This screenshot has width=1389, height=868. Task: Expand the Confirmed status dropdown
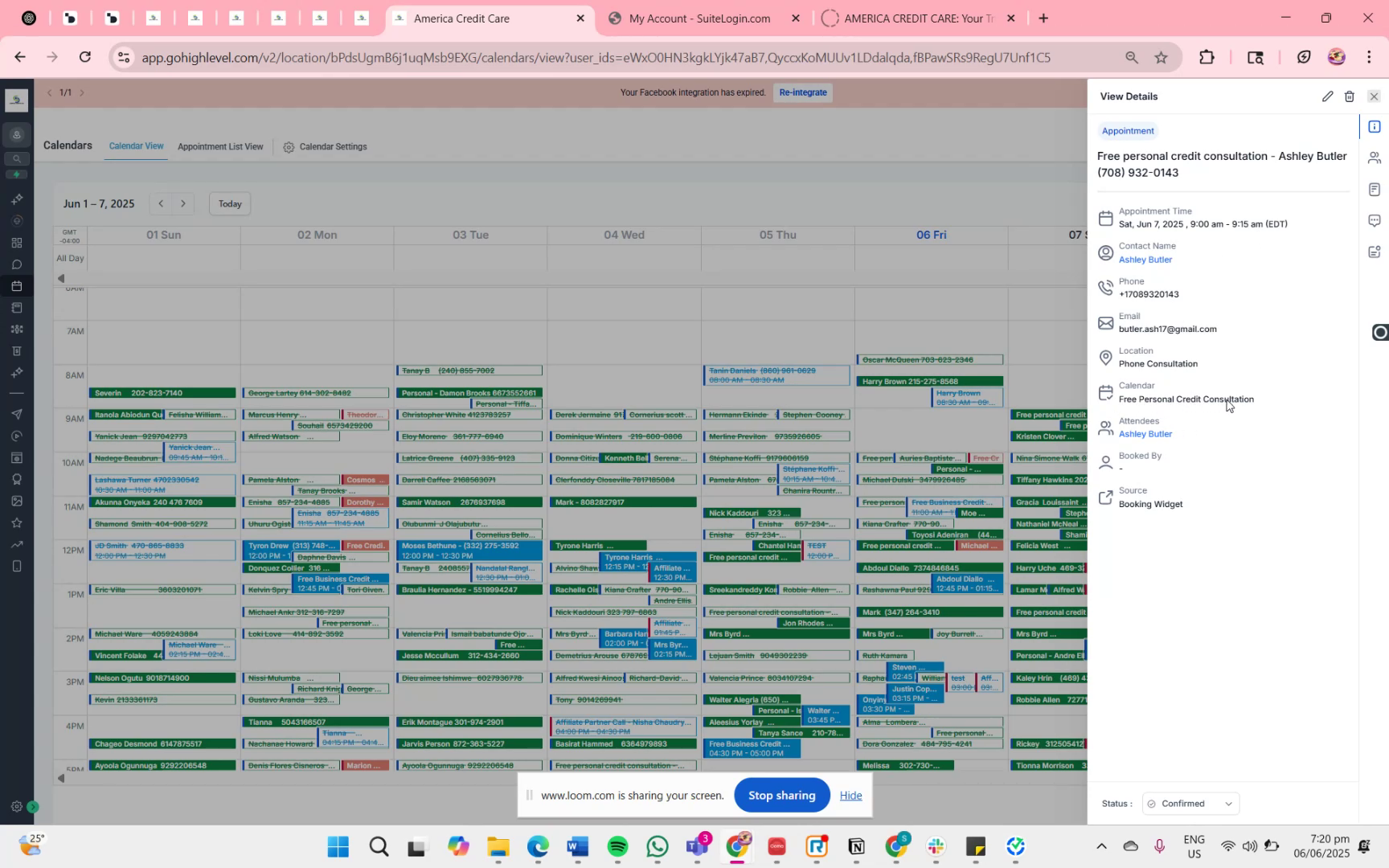click(1190, 804)
